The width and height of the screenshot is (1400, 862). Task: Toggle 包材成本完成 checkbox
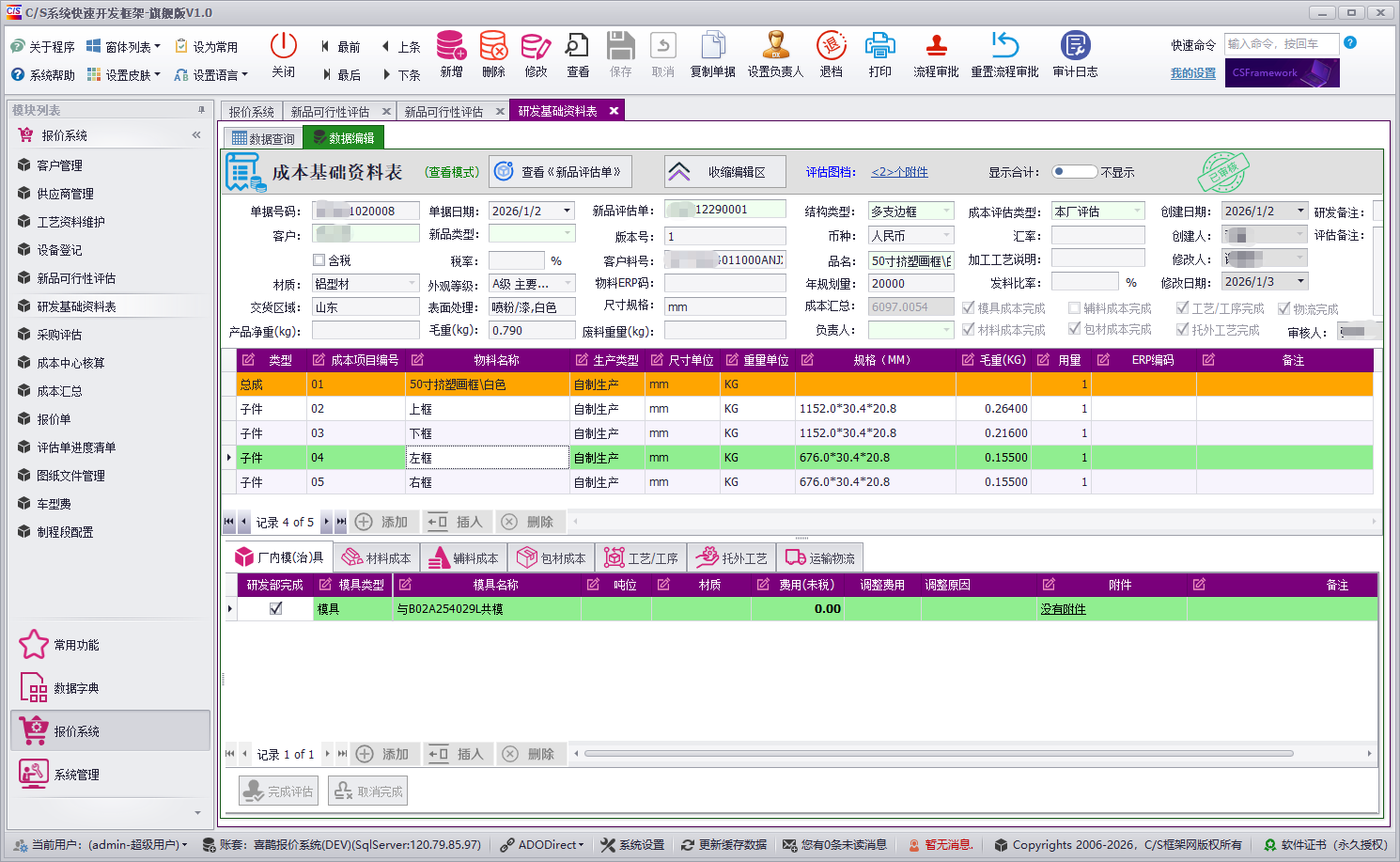1074,329
